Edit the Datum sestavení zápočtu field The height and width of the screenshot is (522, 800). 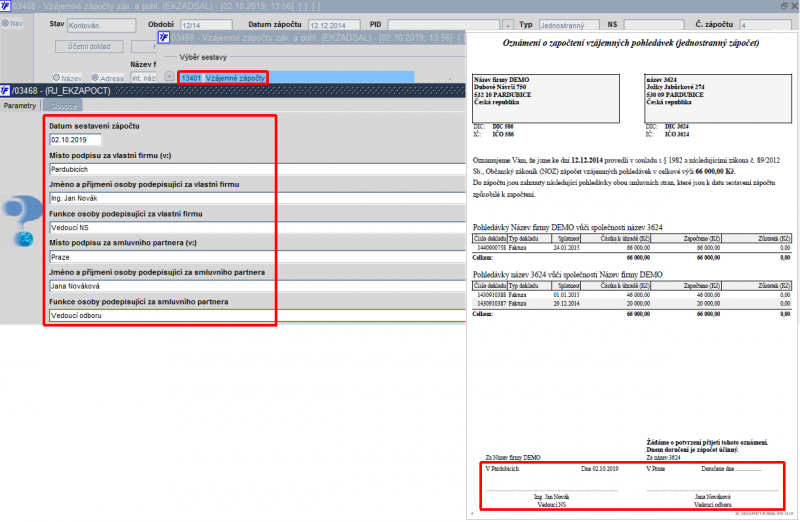75,140
